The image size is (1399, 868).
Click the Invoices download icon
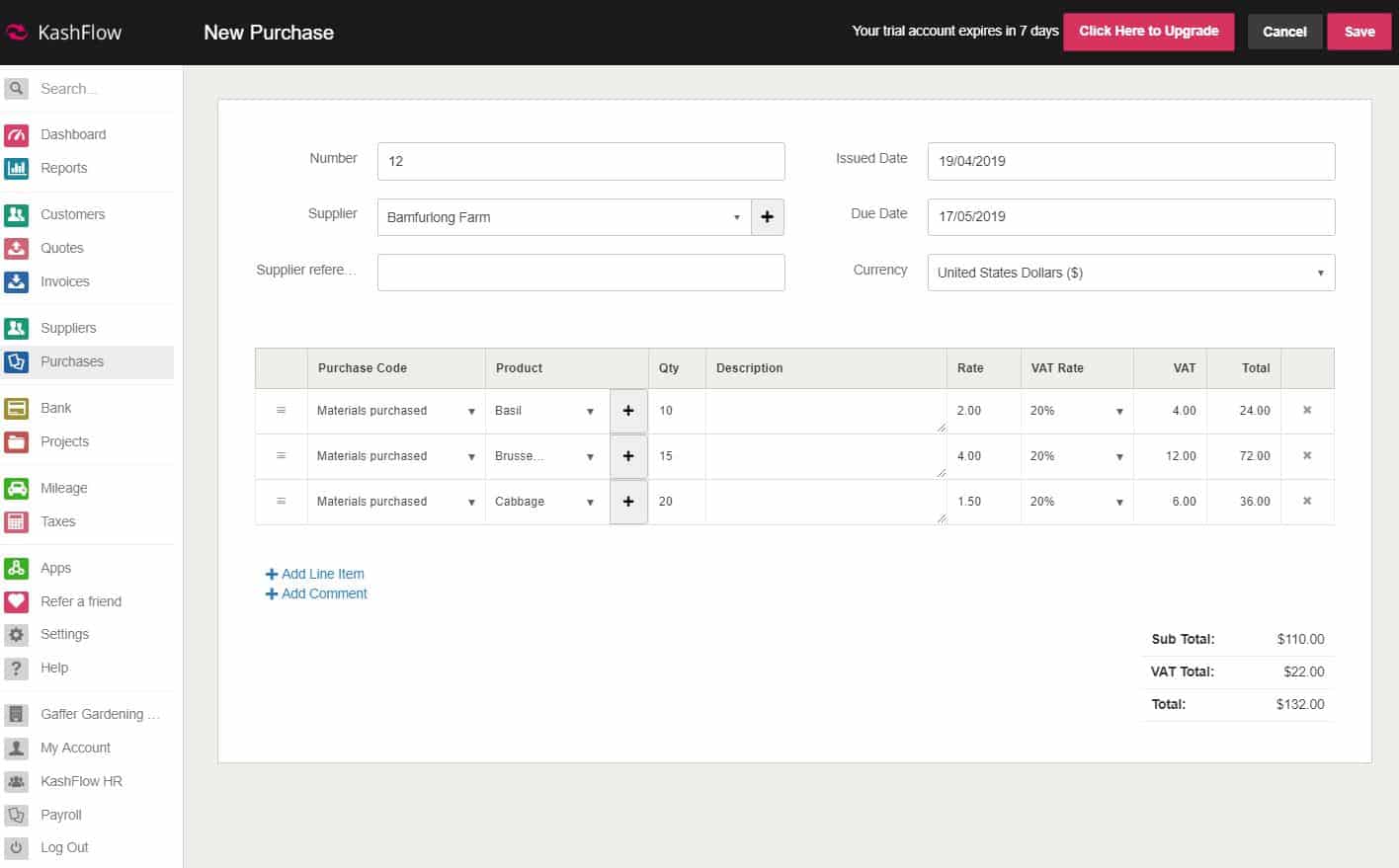coord(16,281)
